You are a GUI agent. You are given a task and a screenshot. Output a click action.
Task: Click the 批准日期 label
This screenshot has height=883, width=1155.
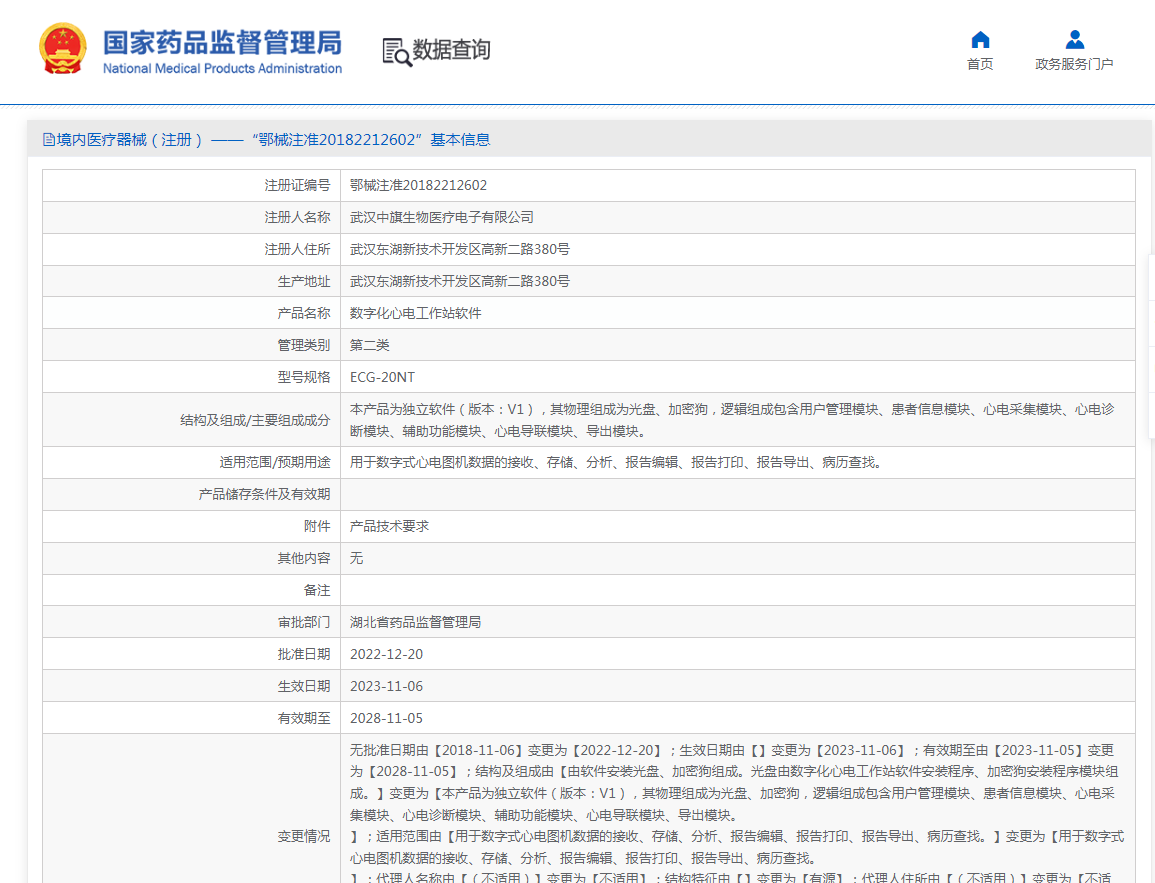pyautogui.click(x=304, y=654)
